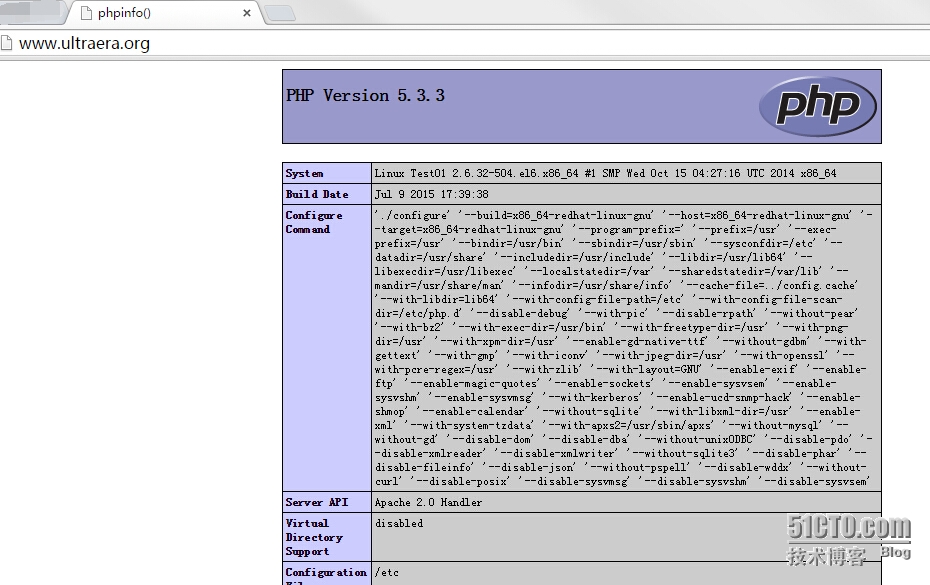Click the page icon beside the URL
930x585 pixels.
pyautogui.click(x=7, y=43)
